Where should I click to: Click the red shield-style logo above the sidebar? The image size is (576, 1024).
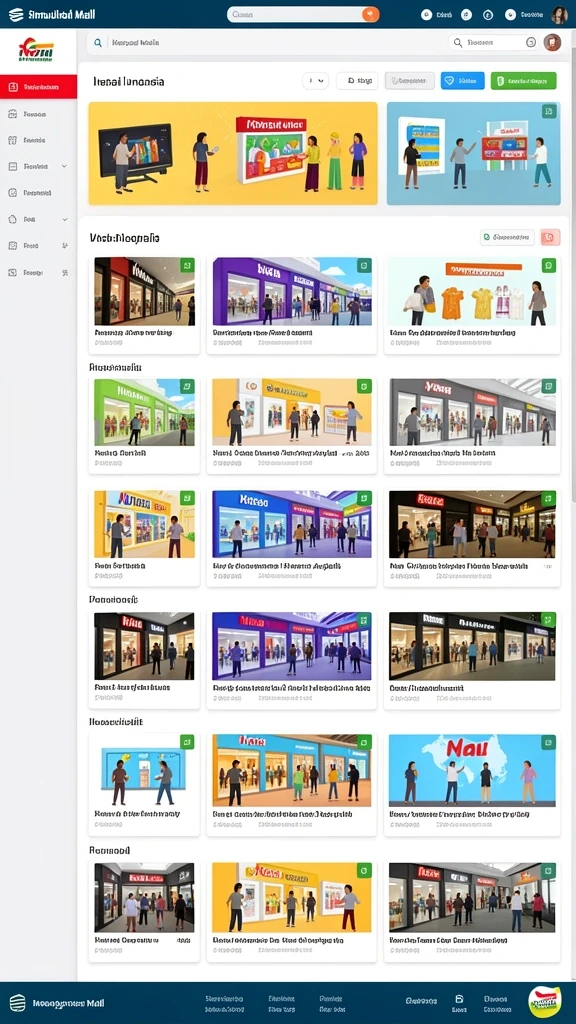click(37, 50)
